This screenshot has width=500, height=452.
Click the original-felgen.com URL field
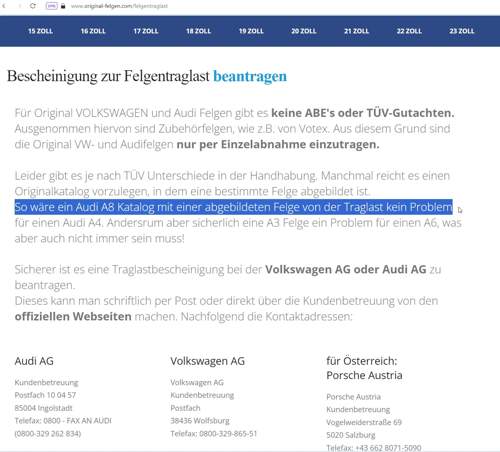(119, 6)
